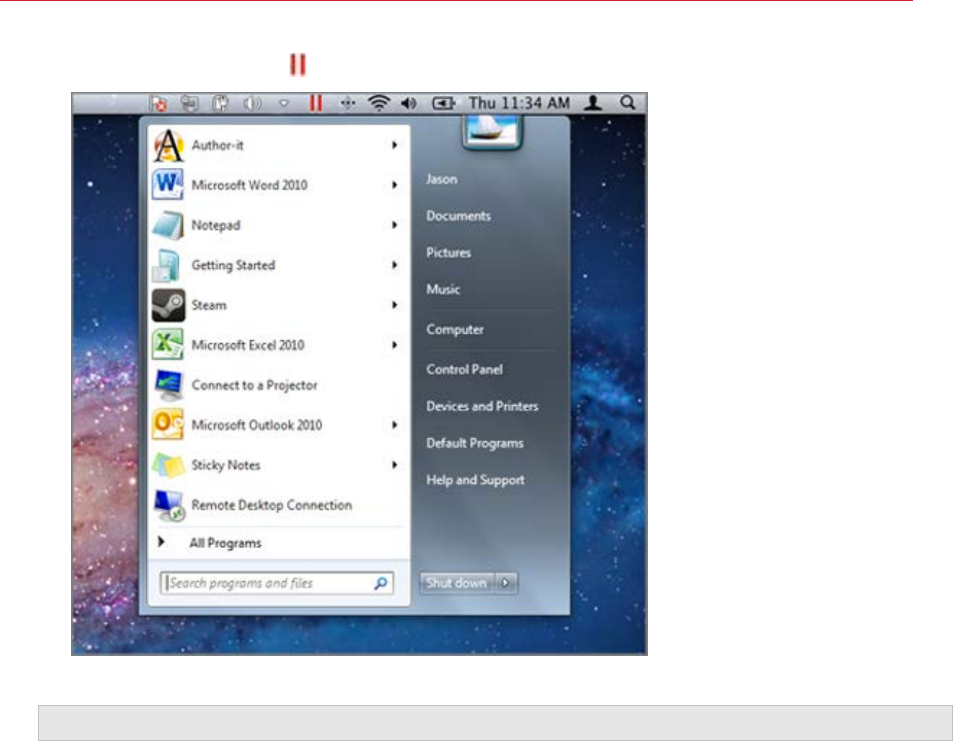The image size is (953, 741).
Task: Open Help and Support
Action: click(x=475, y=480)
